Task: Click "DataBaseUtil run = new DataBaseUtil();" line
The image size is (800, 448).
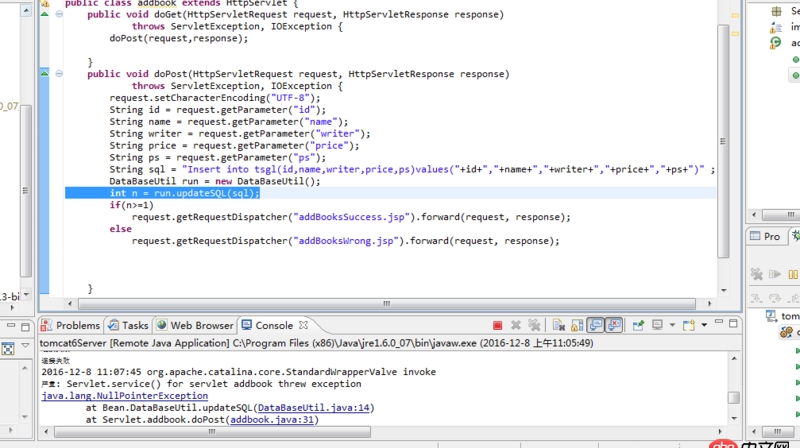Action: click(x=215, y=181)
